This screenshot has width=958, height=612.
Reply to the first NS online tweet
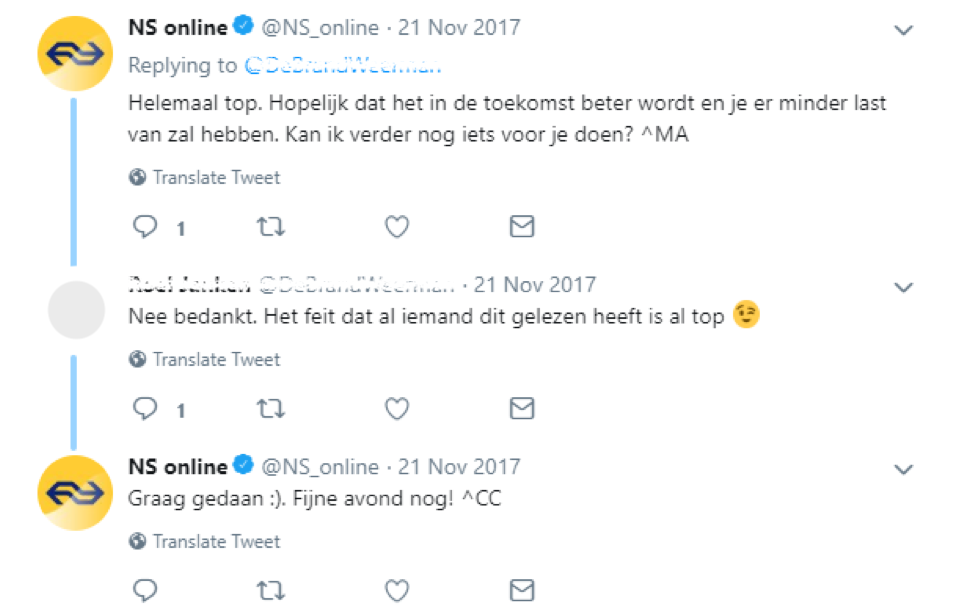pyautogui.click(x=146, y=227)
